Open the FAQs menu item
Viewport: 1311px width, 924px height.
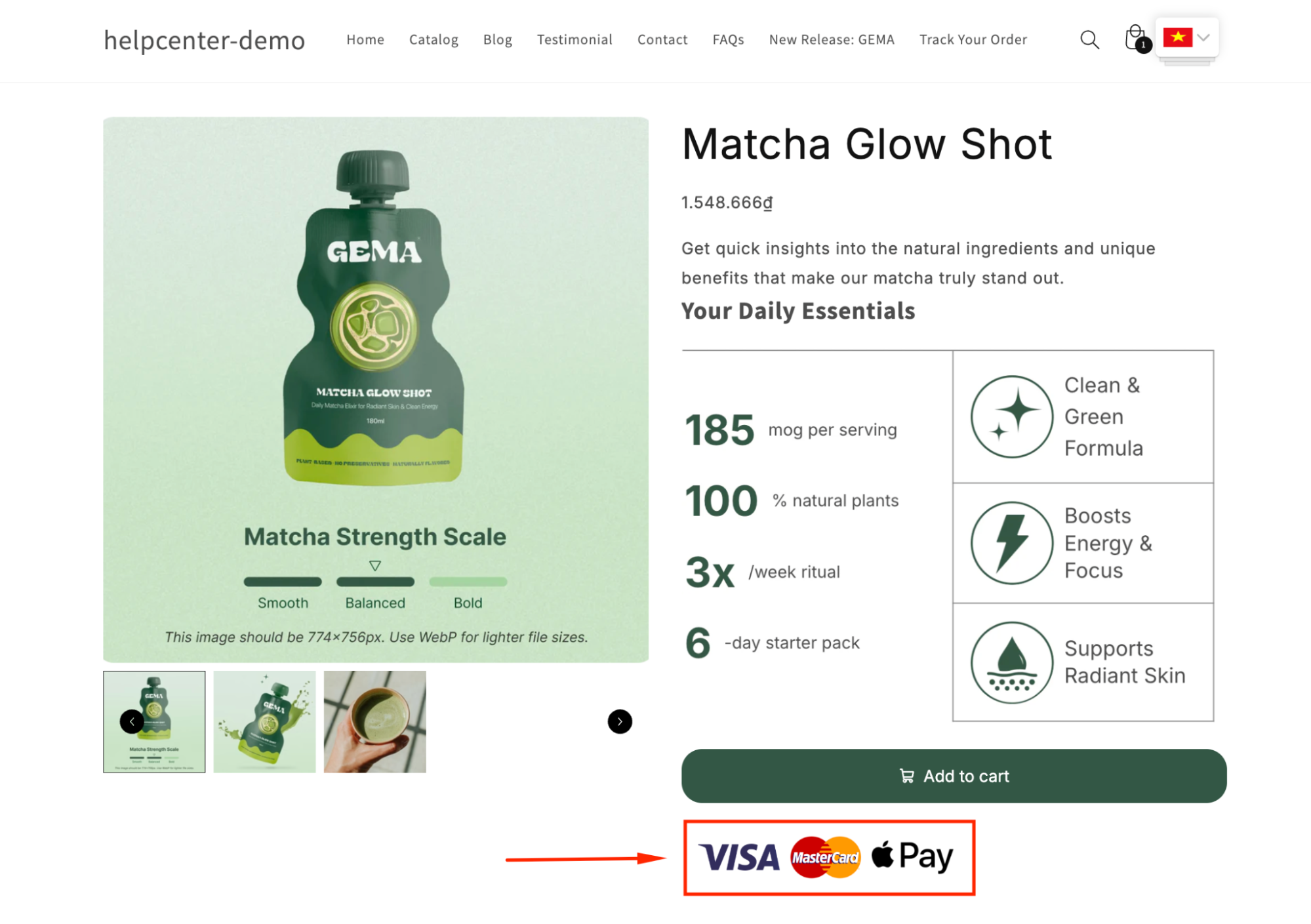(x=727, y=39)
